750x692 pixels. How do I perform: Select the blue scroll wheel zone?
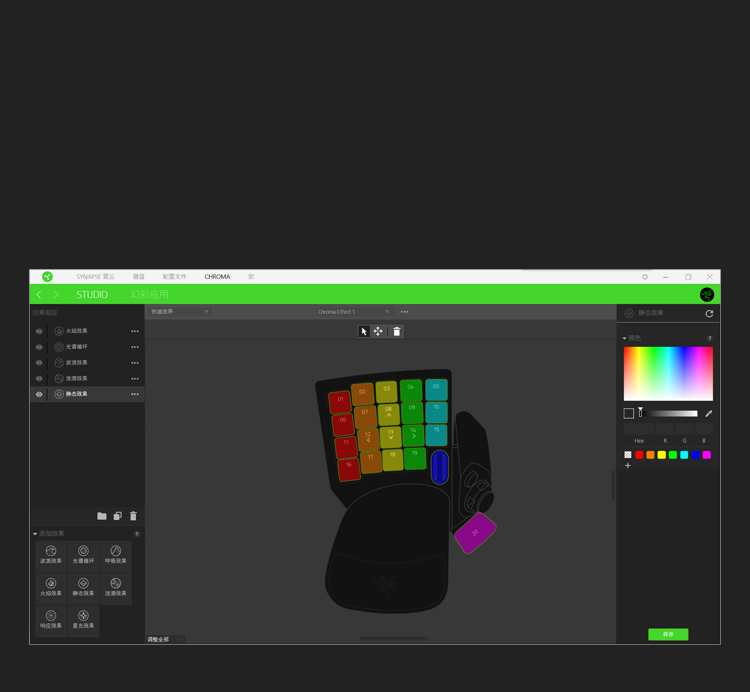click(440, 467)
